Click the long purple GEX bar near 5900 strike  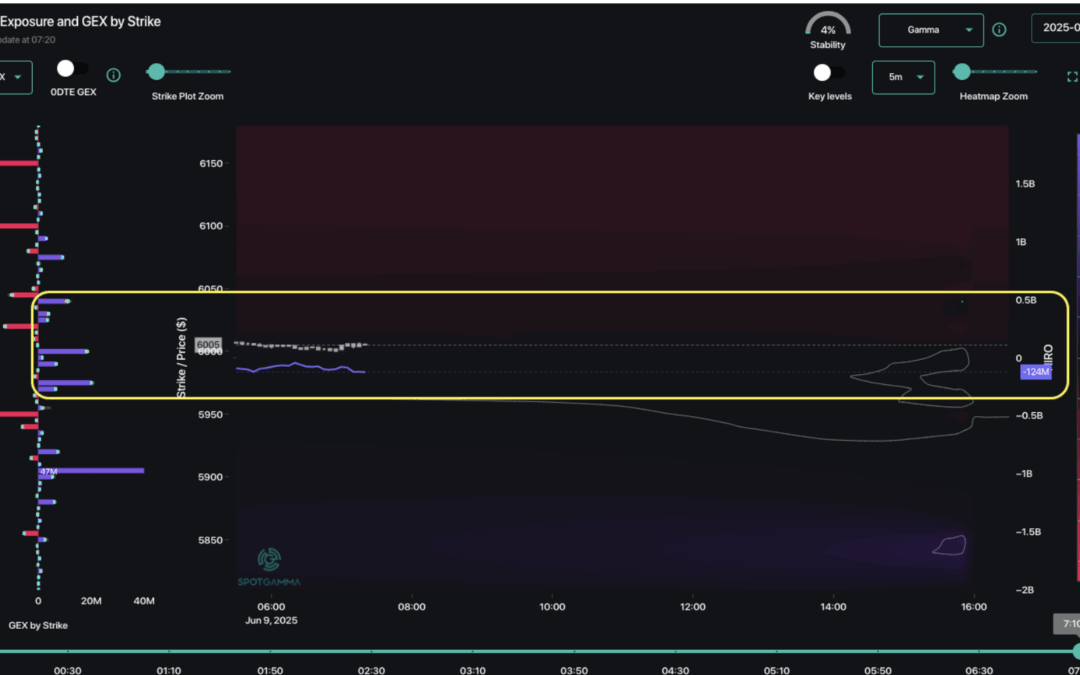pyautogui.click(x=91, y=471)
